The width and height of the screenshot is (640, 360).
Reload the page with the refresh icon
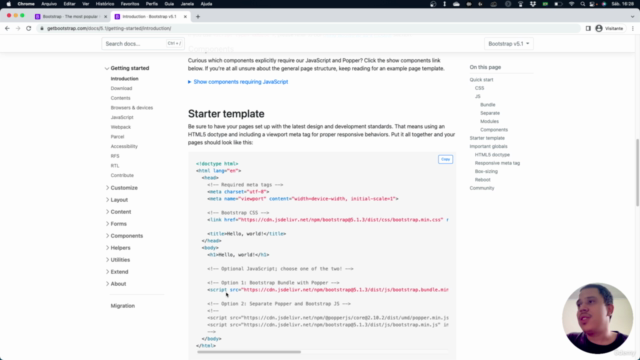(x=29, y=28)
